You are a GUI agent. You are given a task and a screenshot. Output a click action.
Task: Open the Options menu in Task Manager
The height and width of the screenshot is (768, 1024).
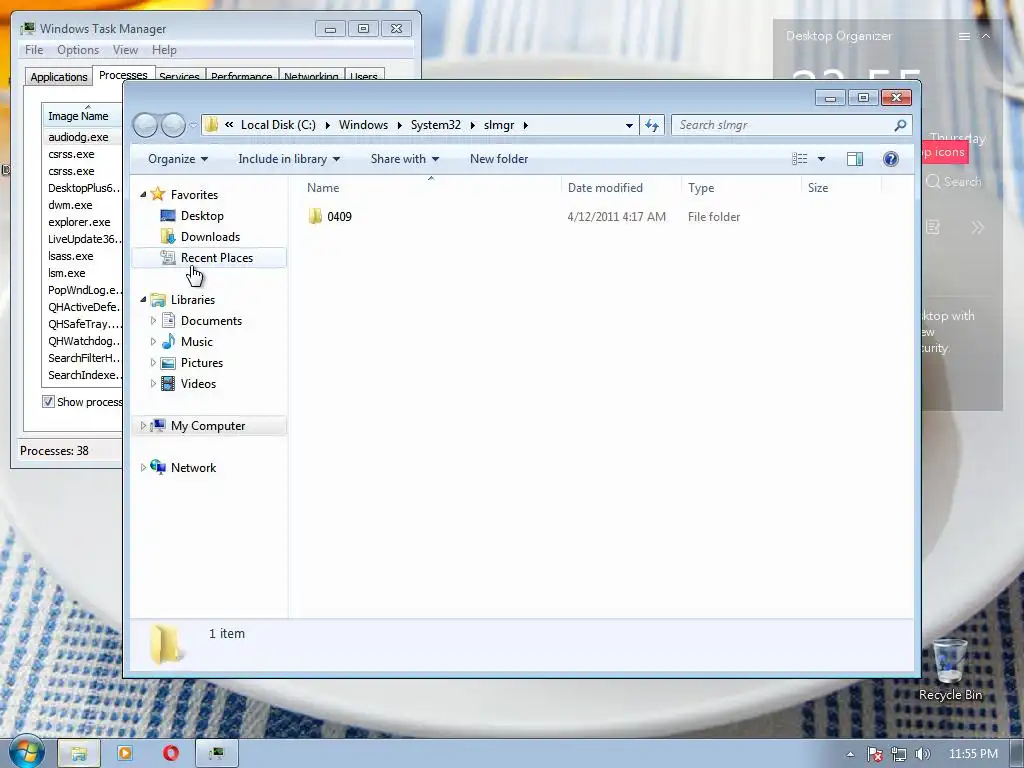[x=78, y=50]
